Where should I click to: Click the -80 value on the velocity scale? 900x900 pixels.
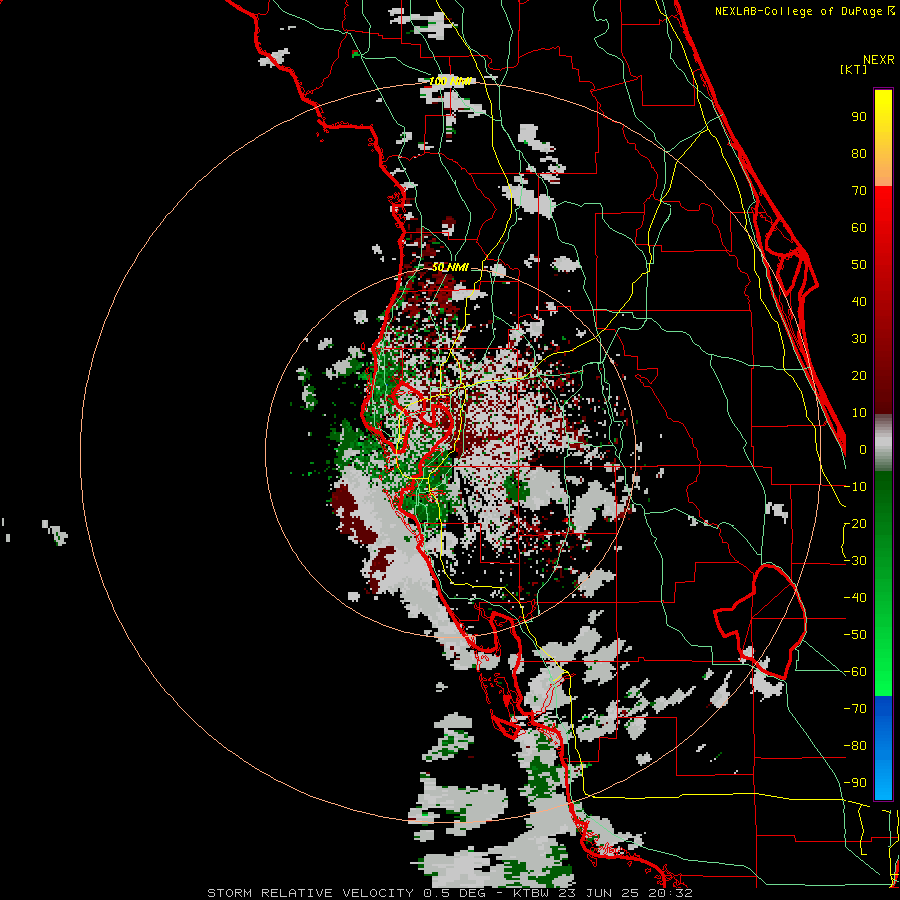(x=855, y=746)
